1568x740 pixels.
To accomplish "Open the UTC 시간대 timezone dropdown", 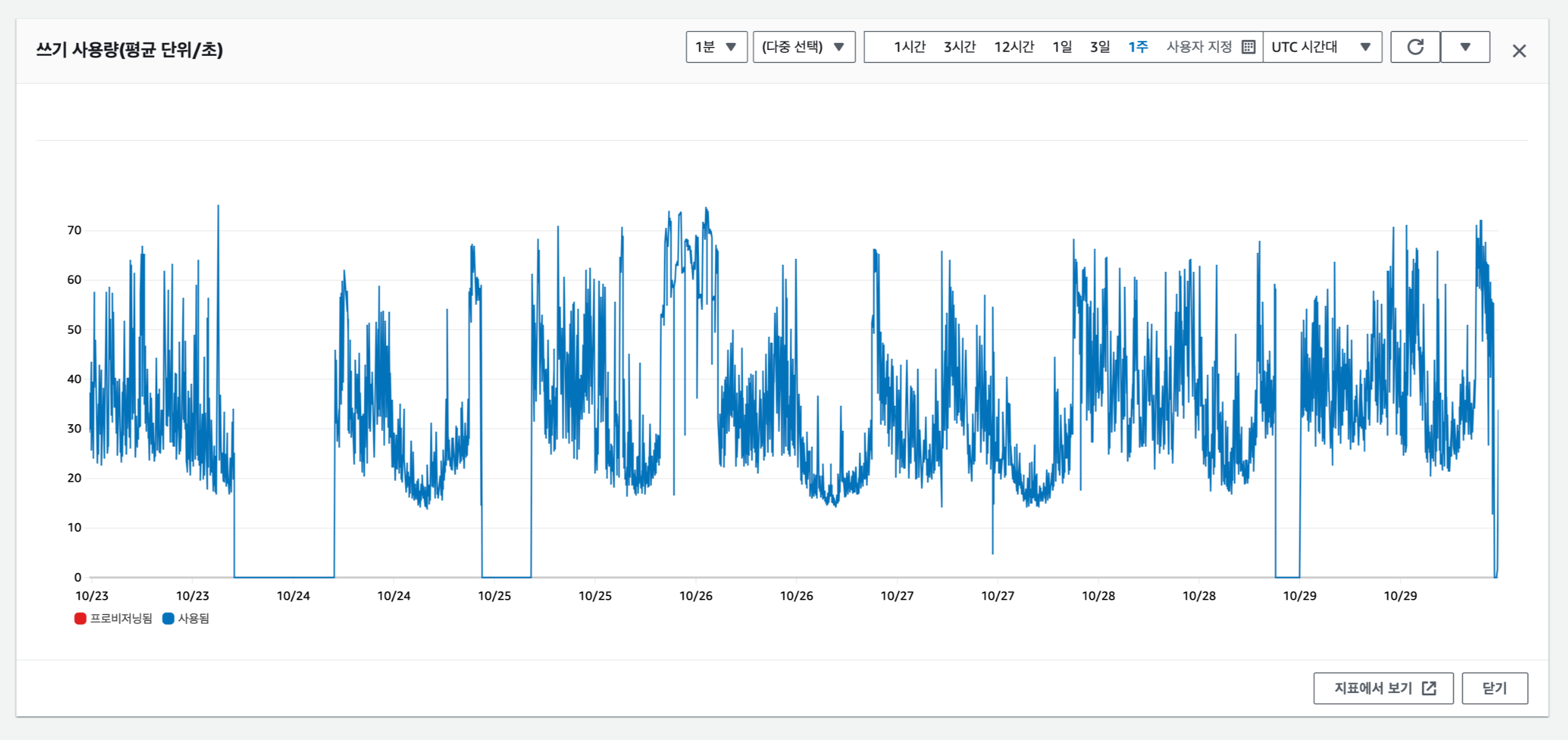I will pyautogui.click(x=1321, y=47).
